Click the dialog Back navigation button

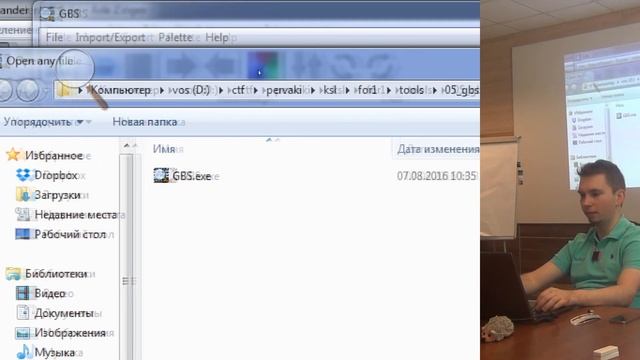tap(5, 90)
